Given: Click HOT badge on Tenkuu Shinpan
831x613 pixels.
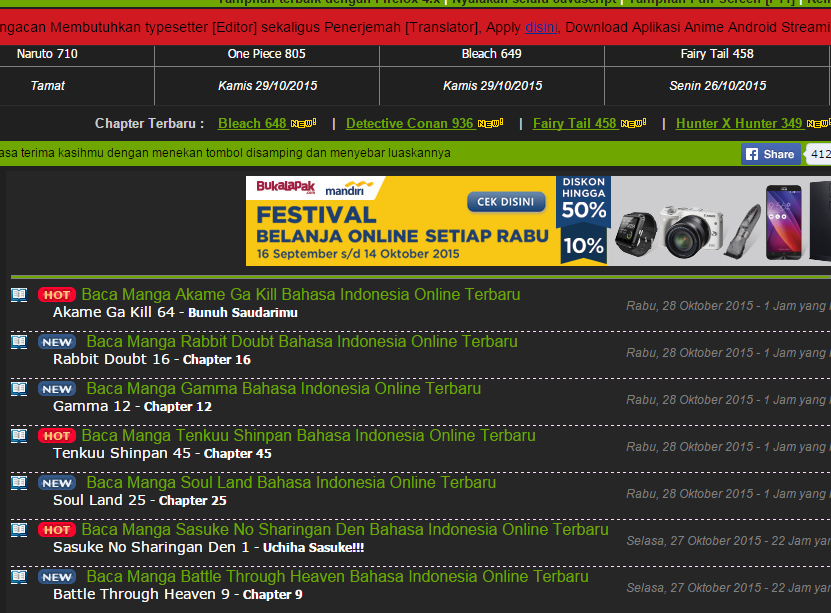Looking at the screenshot, I should pos(57,436).
